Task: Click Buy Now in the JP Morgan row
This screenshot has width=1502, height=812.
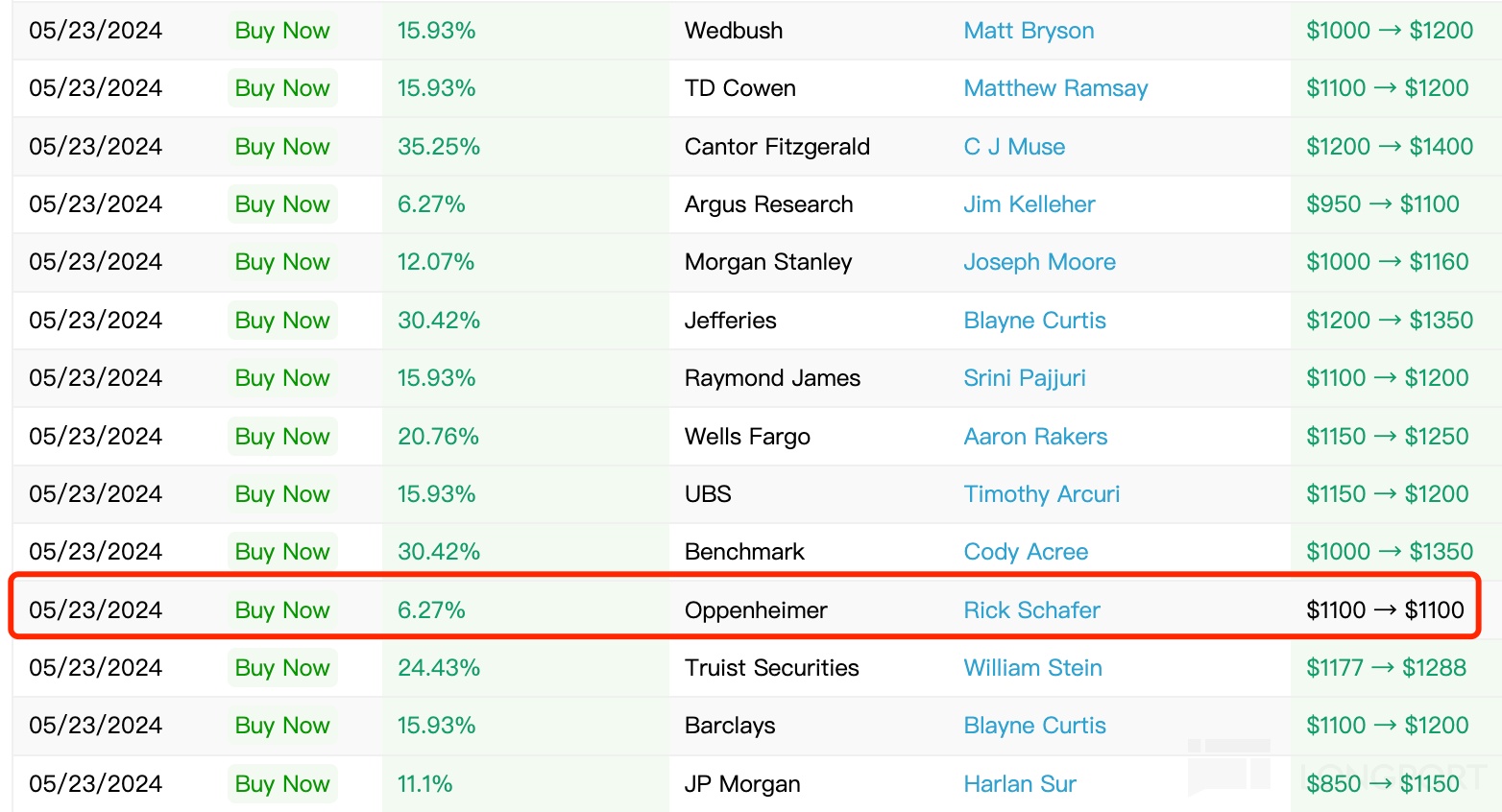Action: (x=282, y=784)
